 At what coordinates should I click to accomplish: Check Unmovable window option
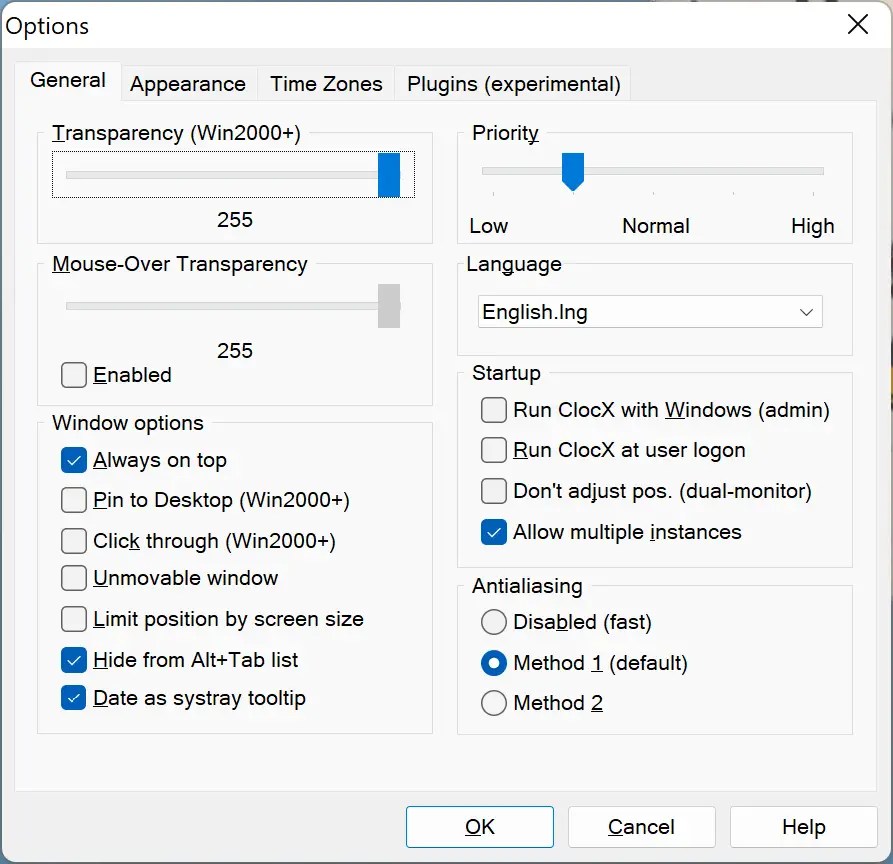[73, 578]
